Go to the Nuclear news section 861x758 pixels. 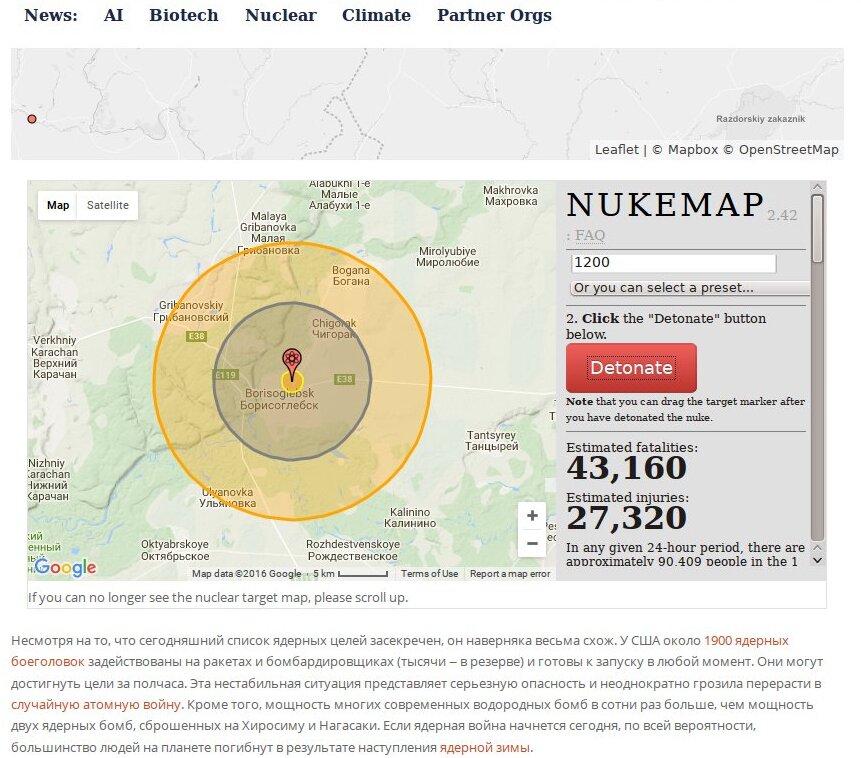(281, 15)
